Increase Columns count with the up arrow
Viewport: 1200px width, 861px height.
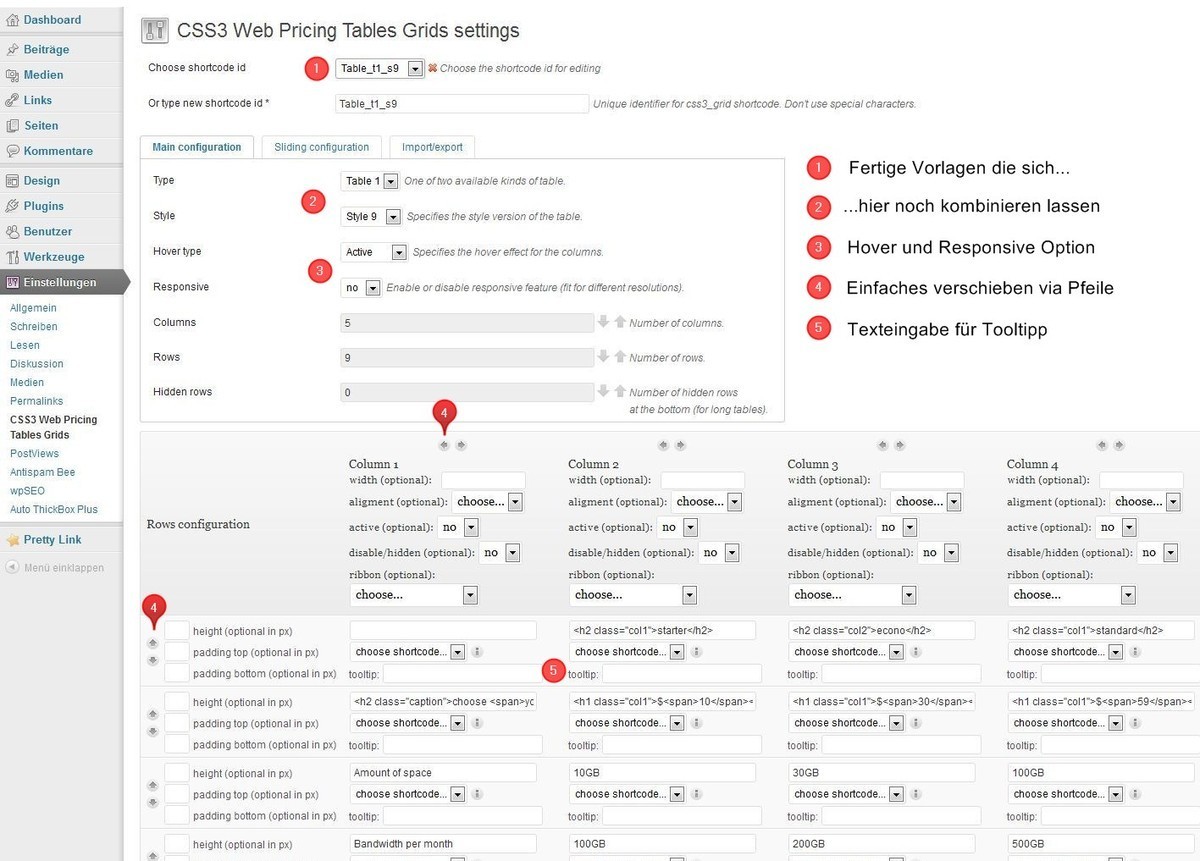click(619, 322)
